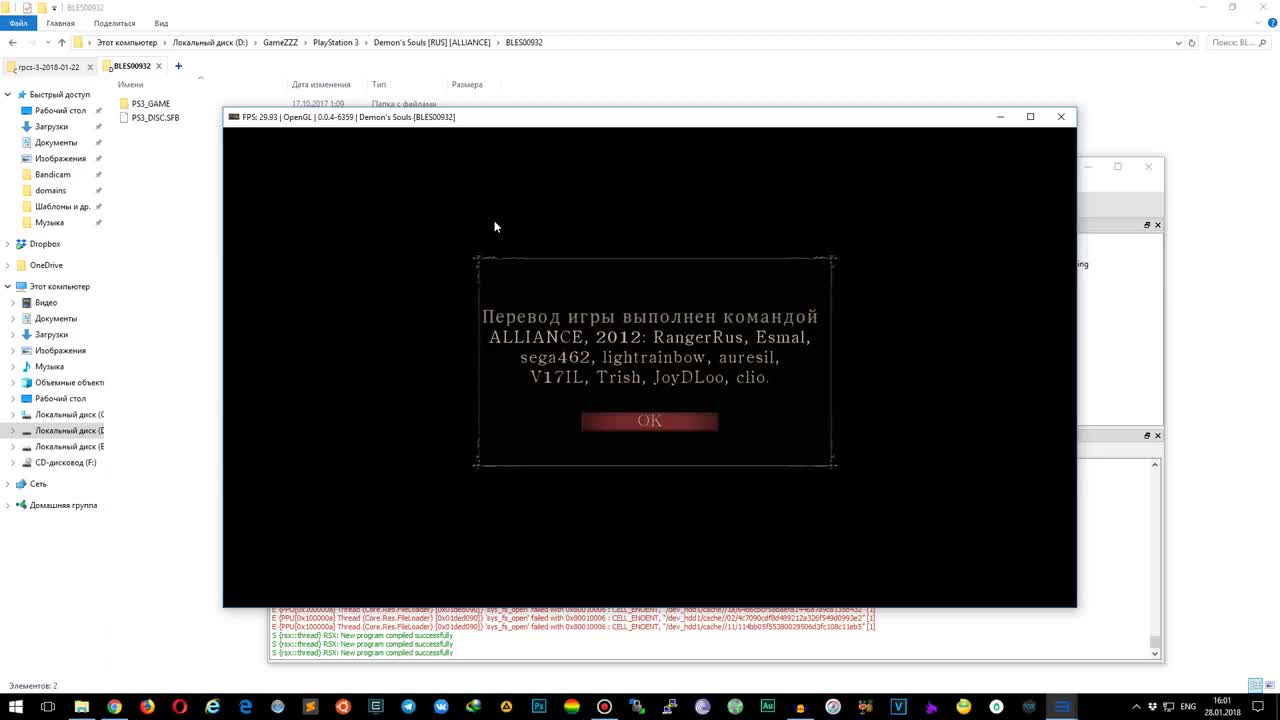Click PlayStation 3 in the address path

pos(335,43)
